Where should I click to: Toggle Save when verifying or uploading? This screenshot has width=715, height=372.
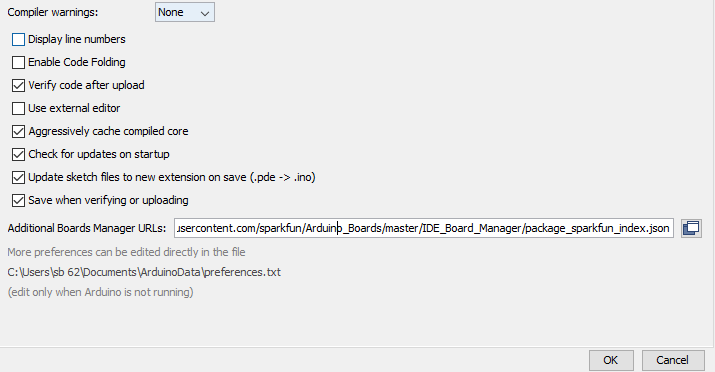18,201
